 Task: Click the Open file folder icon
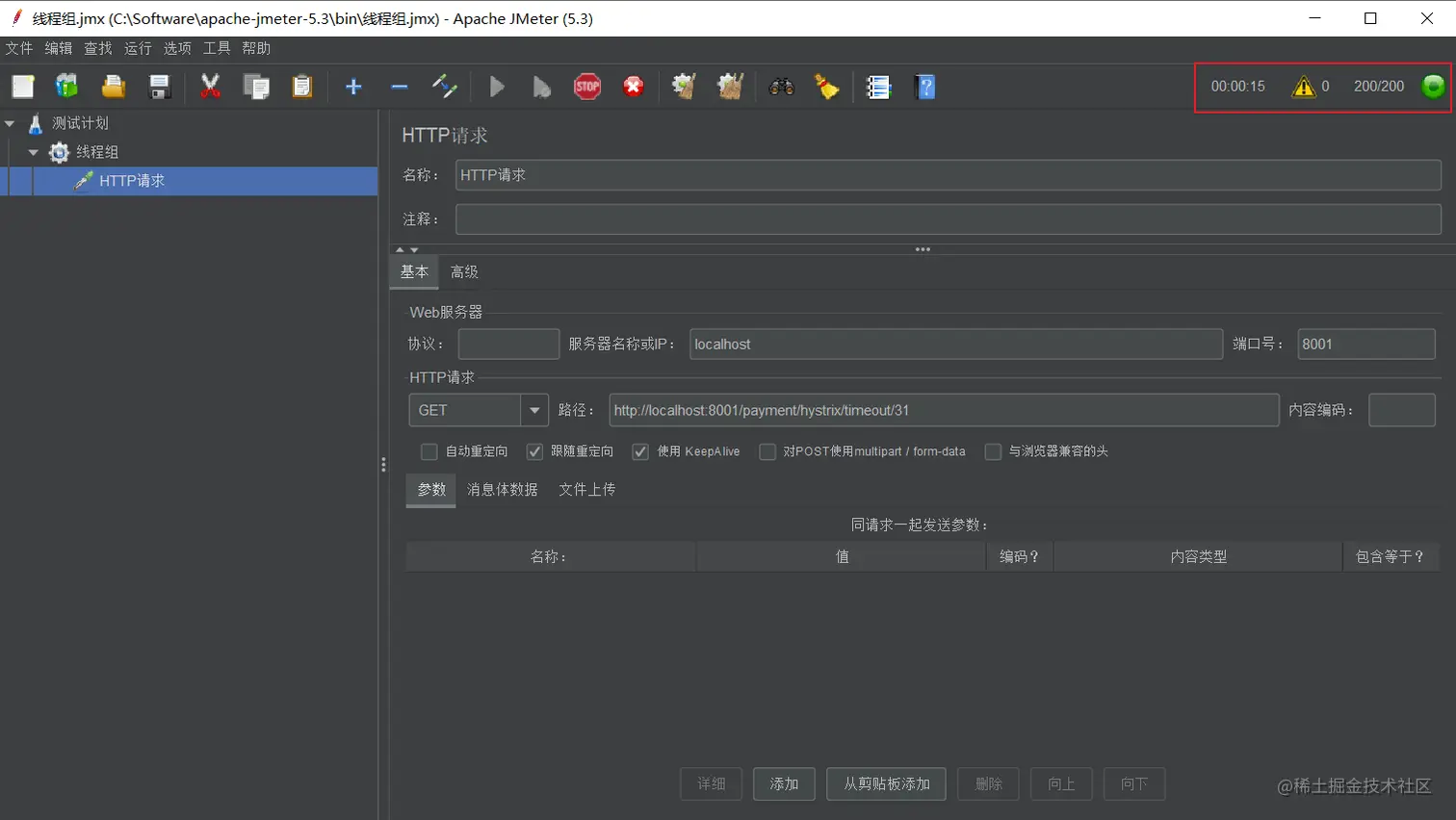click(x=114, y=87)
